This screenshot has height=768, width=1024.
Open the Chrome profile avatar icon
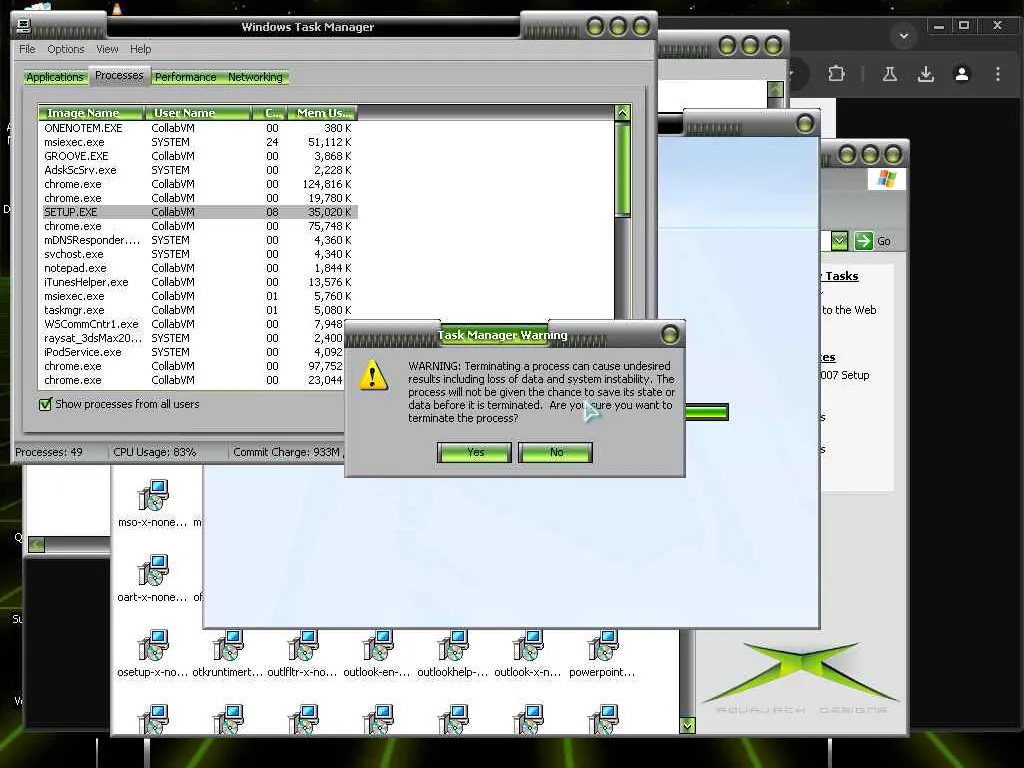pyautogui.click(x=961, y=74)
